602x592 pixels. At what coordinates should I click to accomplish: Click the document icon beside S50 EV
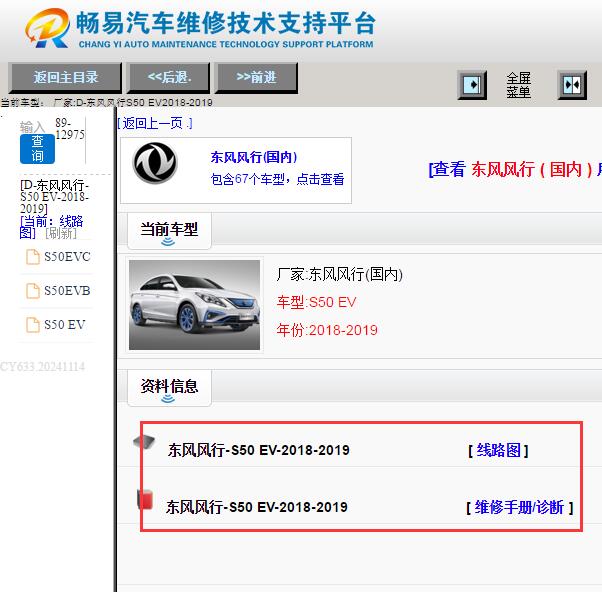coord(33,325)
